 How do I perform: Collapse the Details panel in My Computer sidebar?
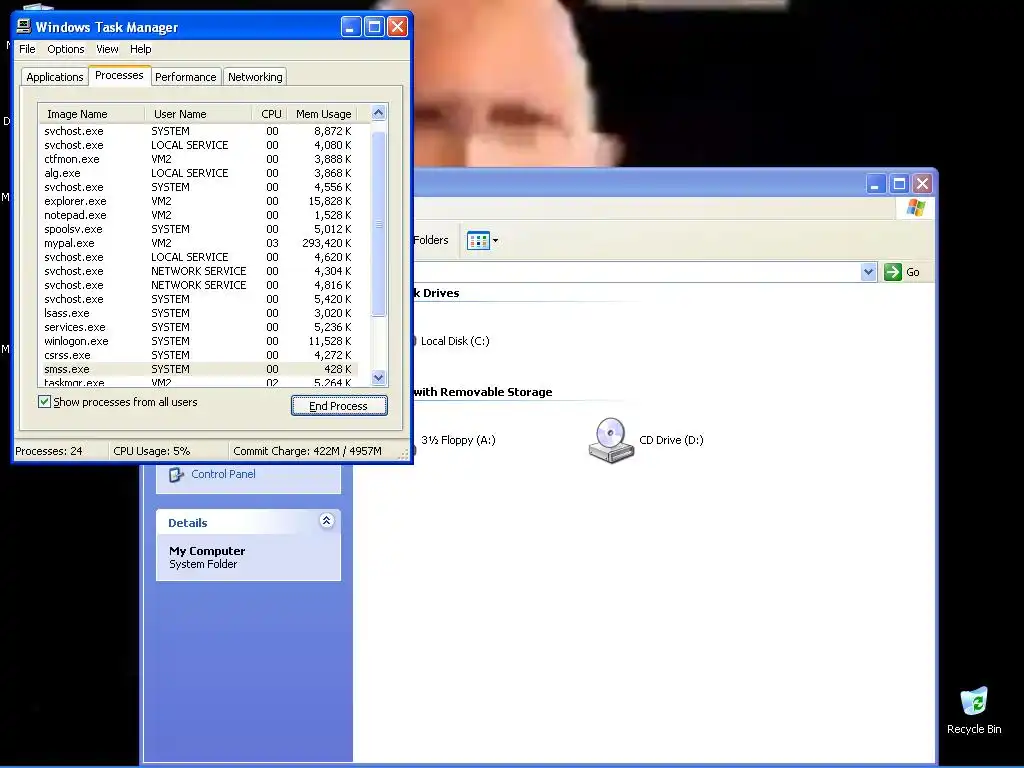(327, 520)
